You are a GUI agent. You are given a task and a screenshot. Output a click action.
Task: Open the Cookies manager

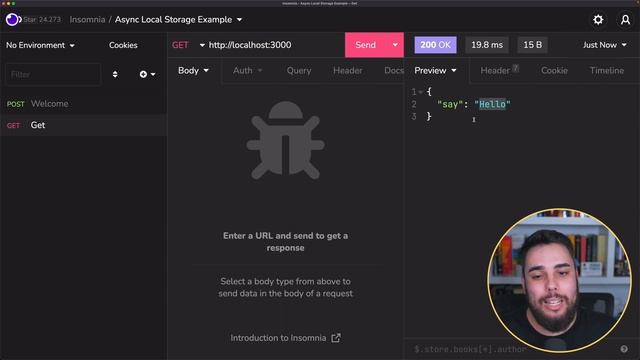point(123,45)
